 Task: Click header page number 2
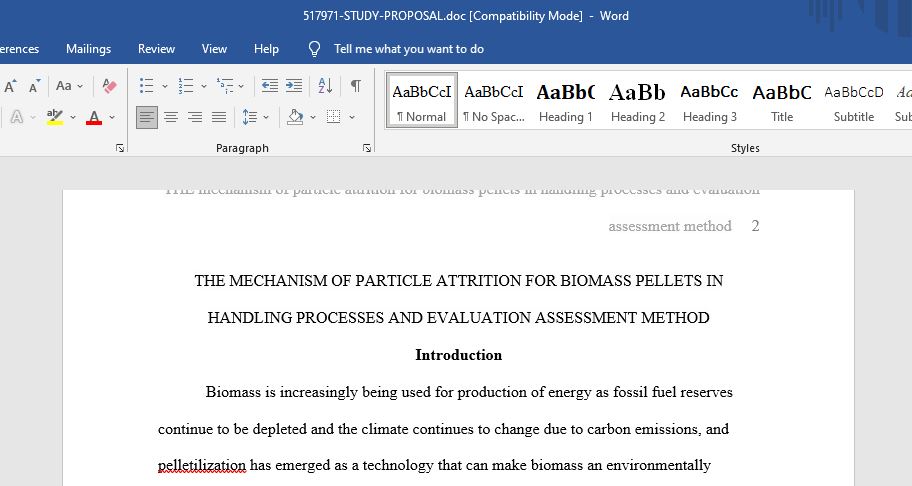point(755,226)
